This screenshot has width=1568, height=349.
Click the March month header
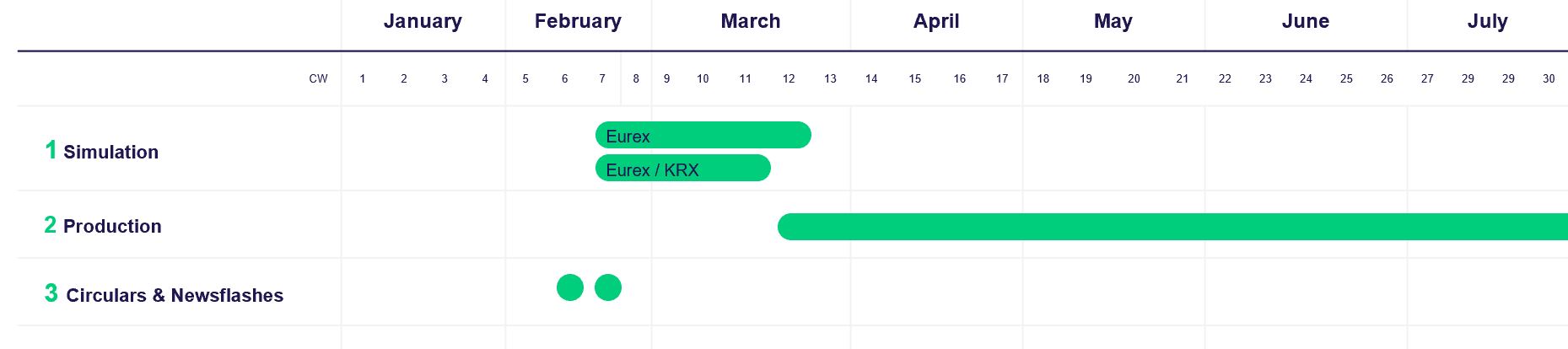point(751,22)
